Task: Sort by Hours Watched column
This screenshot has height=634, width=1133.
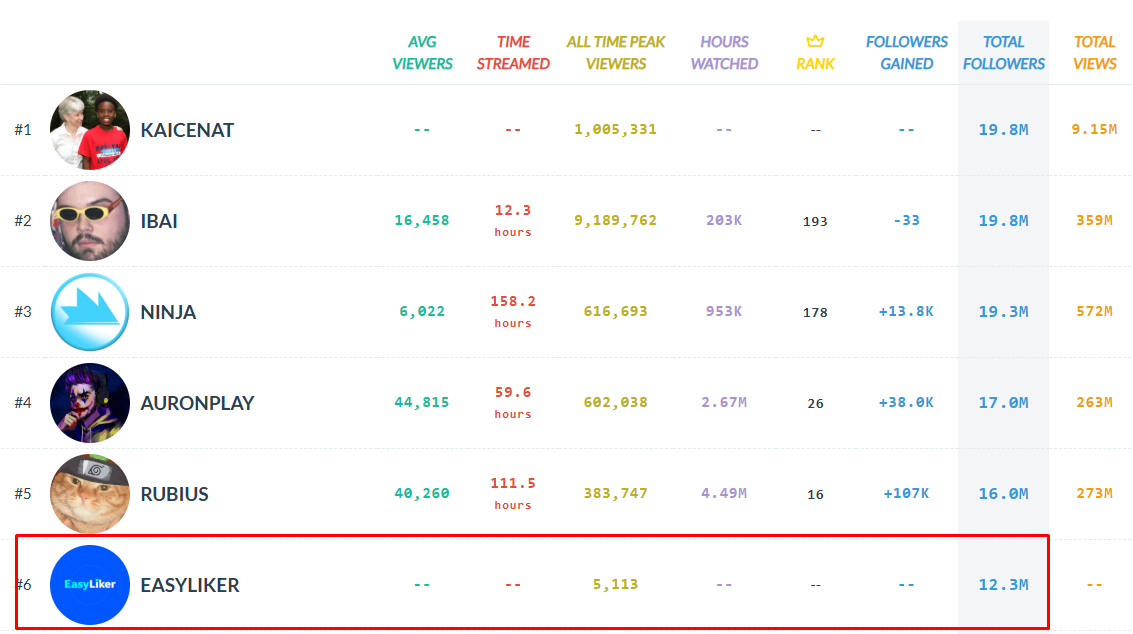Action: pos(724,53)
